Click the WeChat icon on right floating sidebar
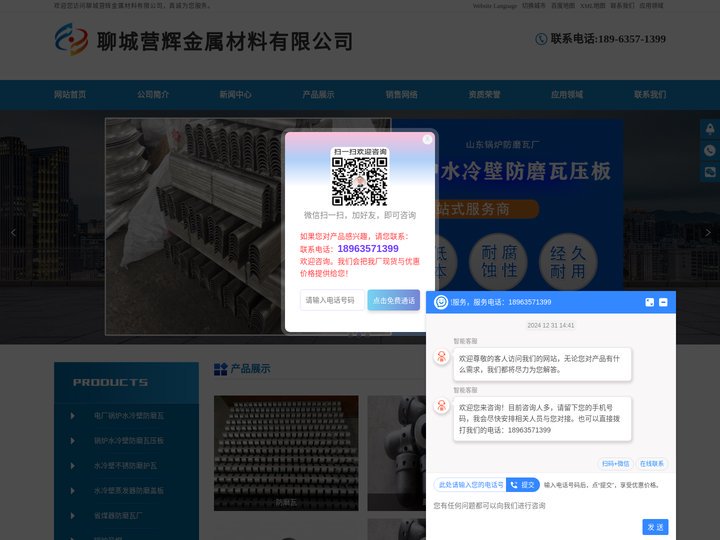 tap(710, 172)
